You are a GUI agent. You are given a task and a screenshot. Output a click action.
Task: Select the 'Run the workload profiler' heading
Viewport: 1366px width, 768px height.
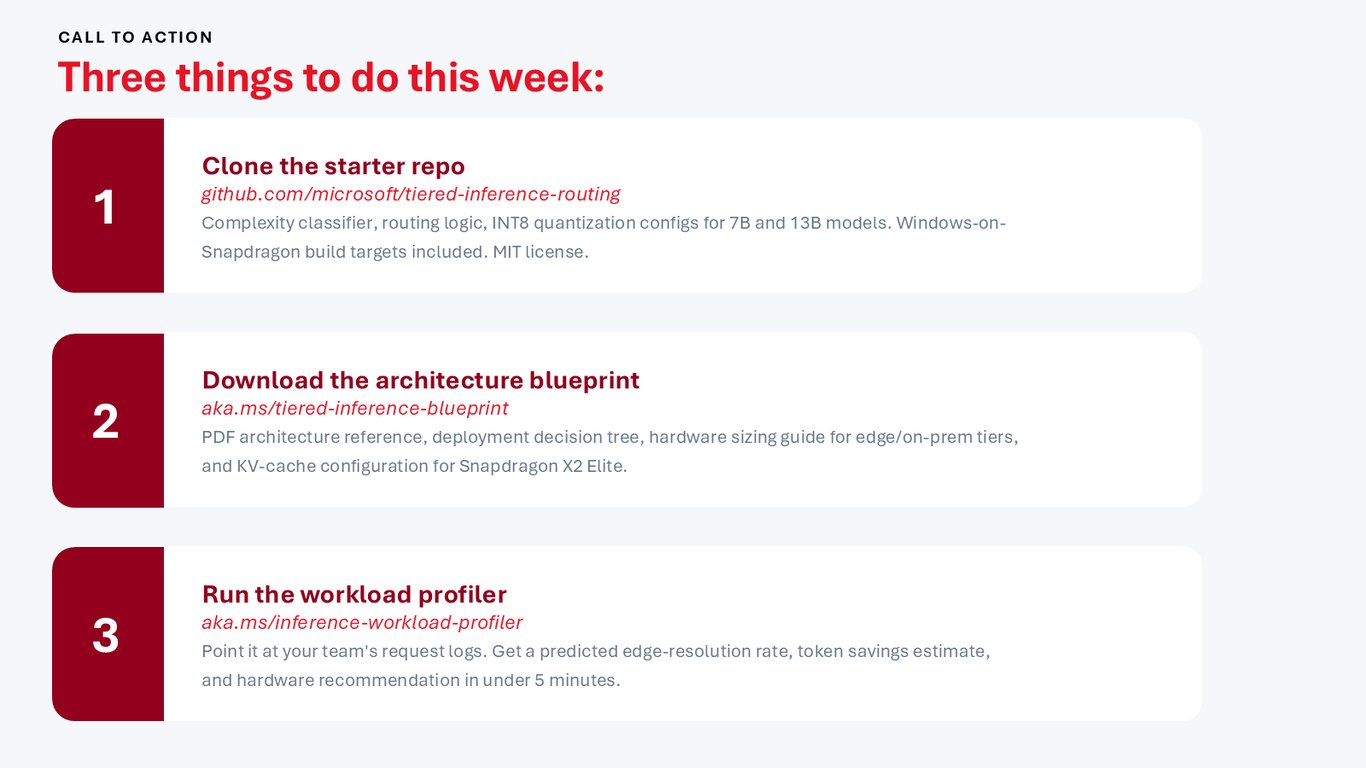coord(354,594)
